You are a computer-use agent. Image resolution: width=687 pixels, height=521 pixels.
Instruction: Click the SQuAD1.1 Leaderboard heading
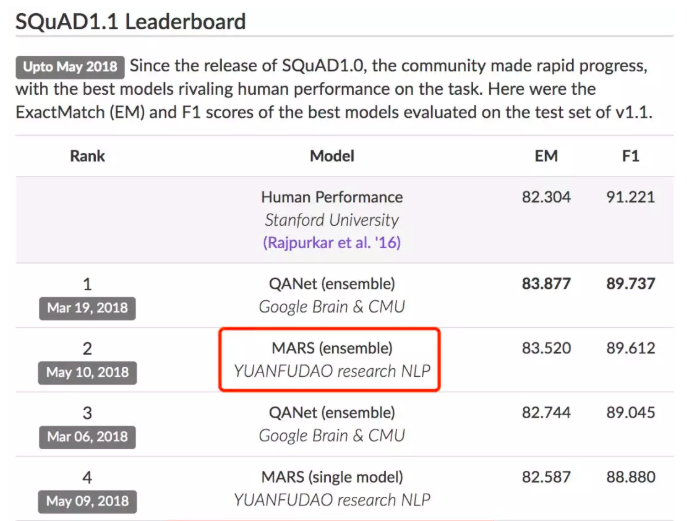131,21
